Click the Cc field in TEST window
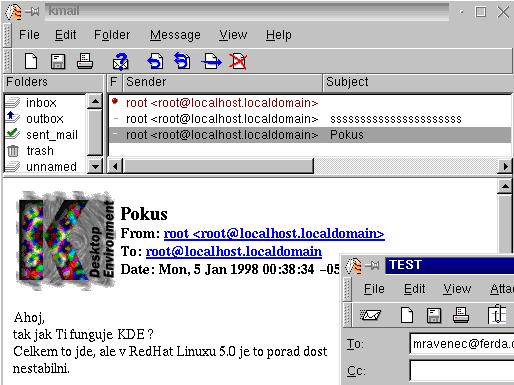This screenshot has width=514, height=385. click(462, 370)
